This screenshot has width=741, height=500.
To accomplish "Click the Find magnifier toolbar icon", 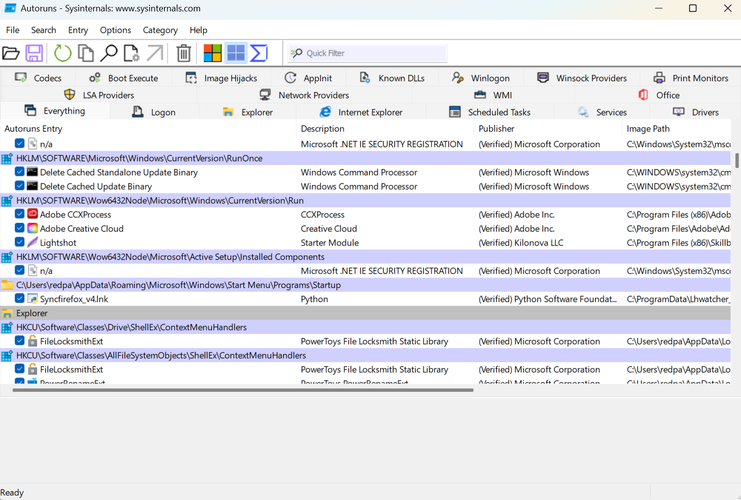I will pyautogui.click(x=109, y=53).
